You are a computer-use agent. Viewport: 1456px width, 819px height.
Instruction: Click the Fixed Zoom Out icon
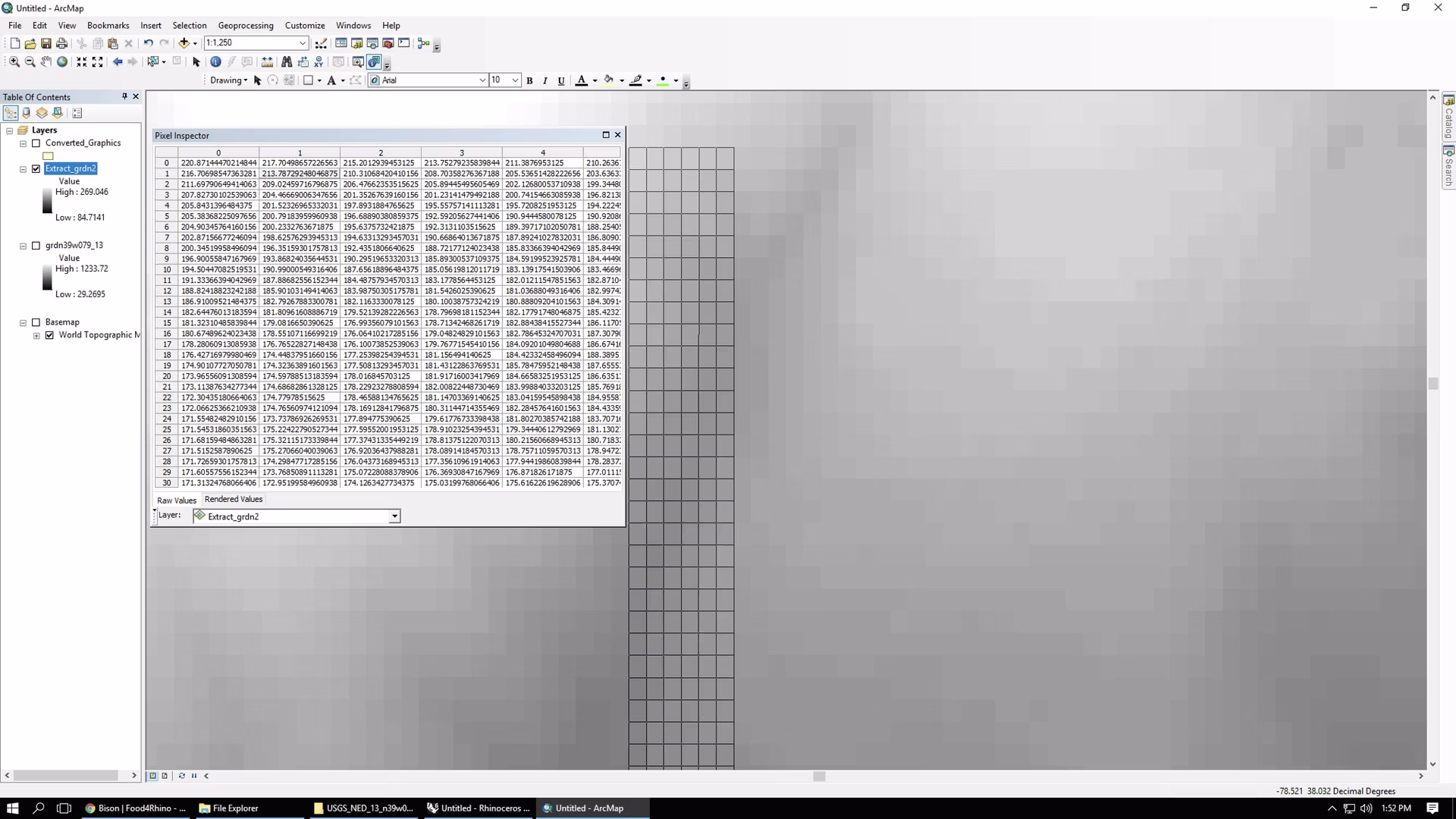pyautogui.click(x=98, y=62)
